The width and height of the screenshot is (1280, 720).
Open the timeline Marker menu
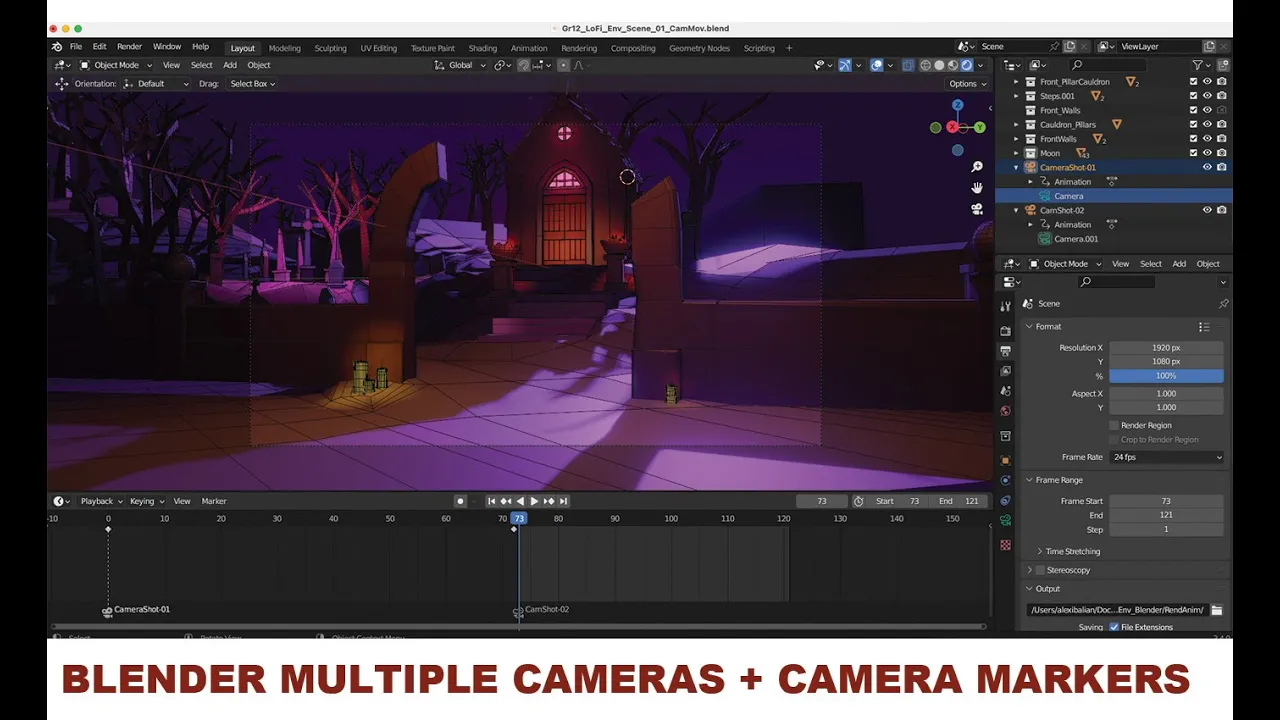coord(214,501)
